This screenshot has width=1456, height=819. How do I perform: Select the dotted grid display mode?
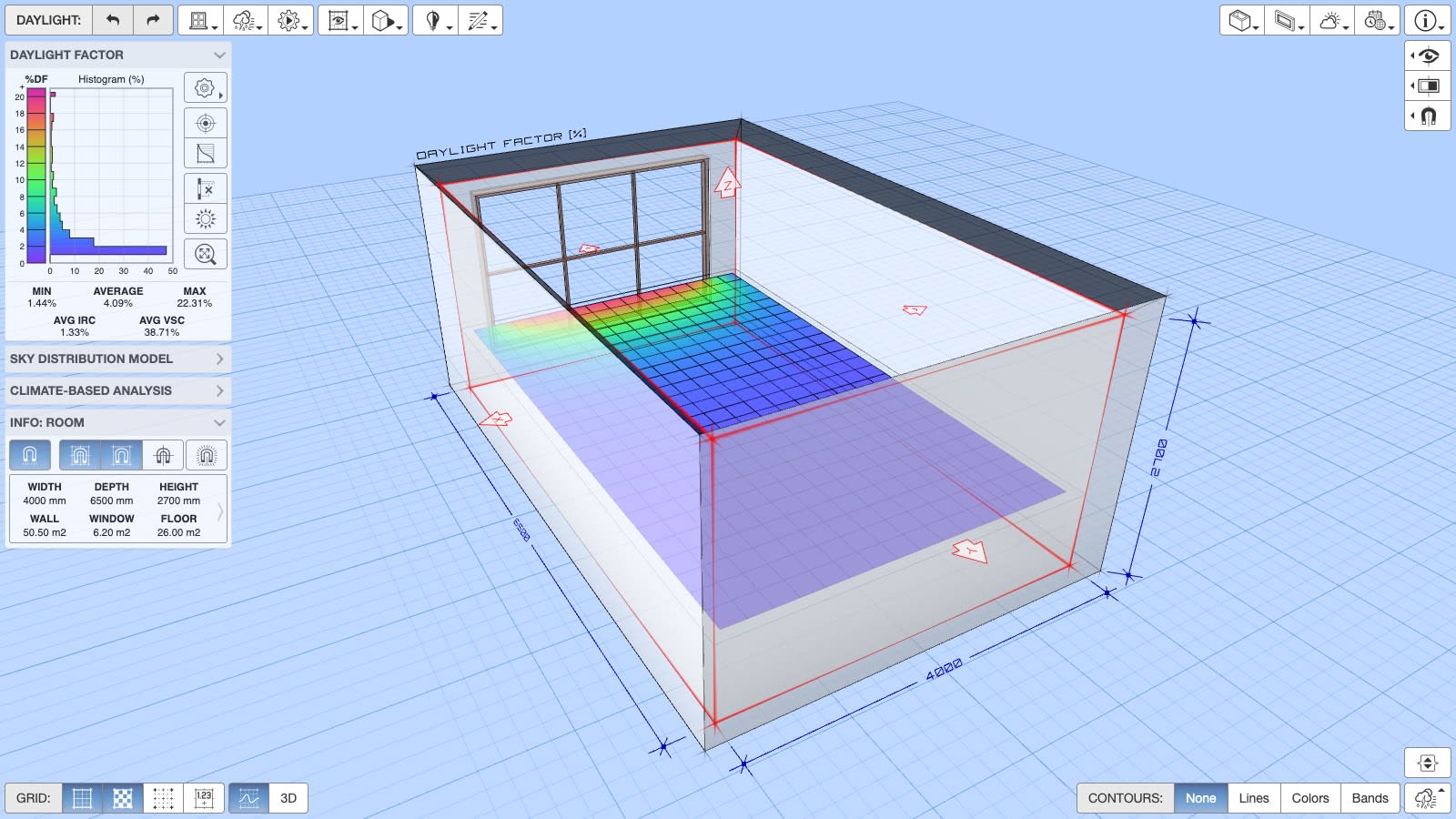click(163, 798)
